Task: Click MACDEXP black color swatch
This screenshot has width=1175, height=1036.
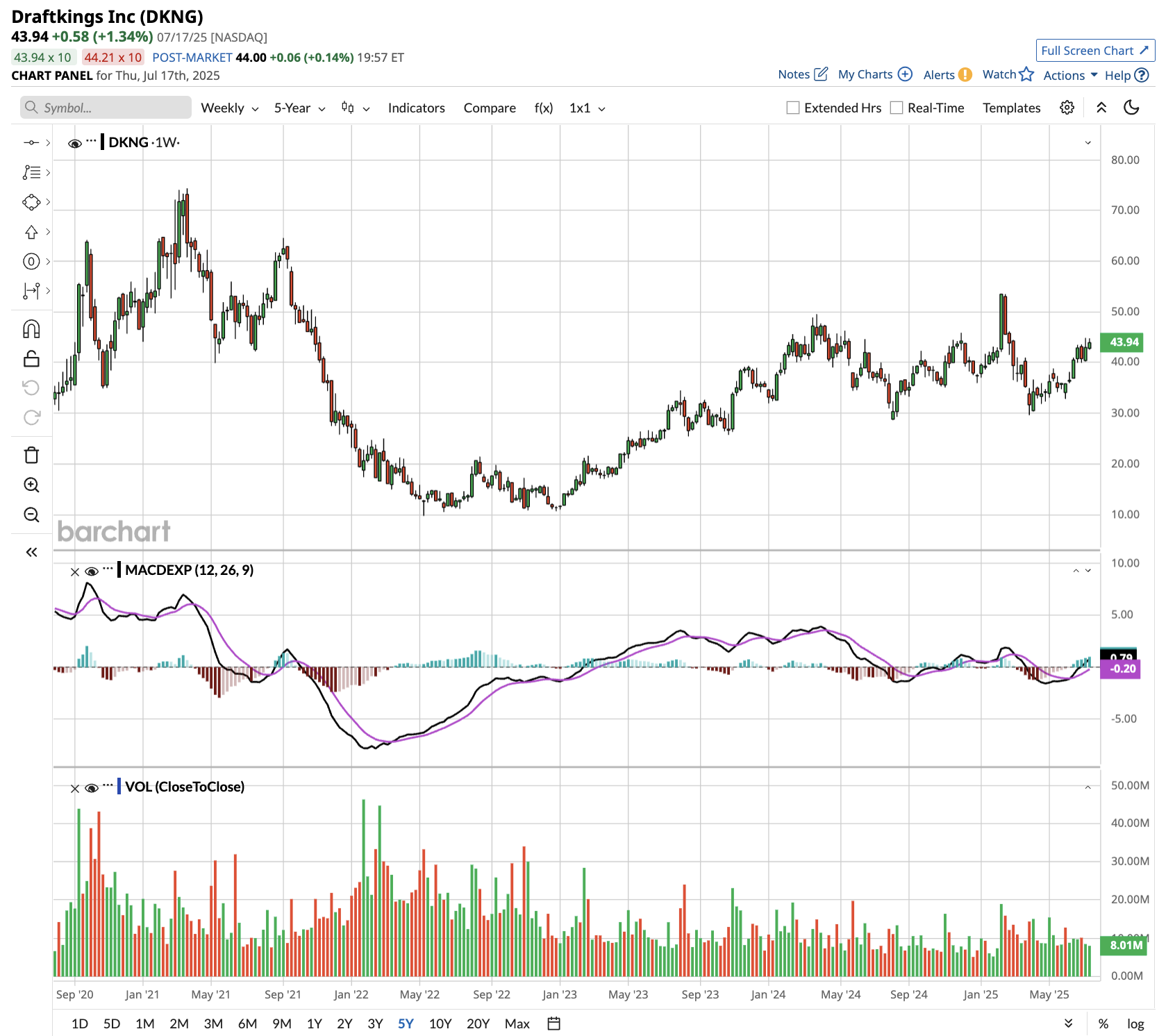Action: [119, 570]
